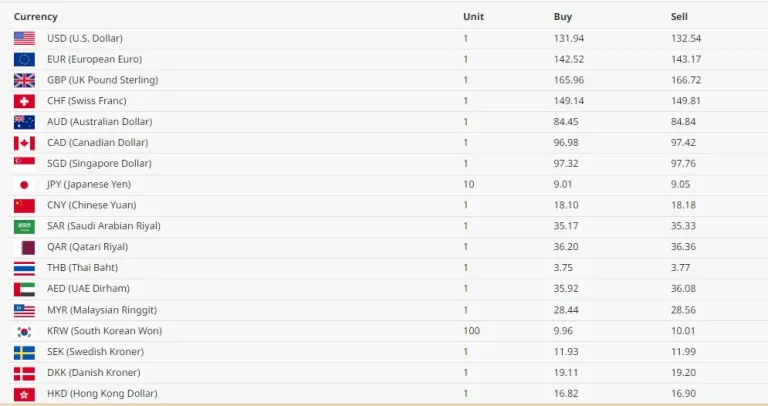Click the MYR (Malaysian Ringgit) label
The width and height of the screenshot is (768, 406).
pyautogui.click(x=102, y=310)
